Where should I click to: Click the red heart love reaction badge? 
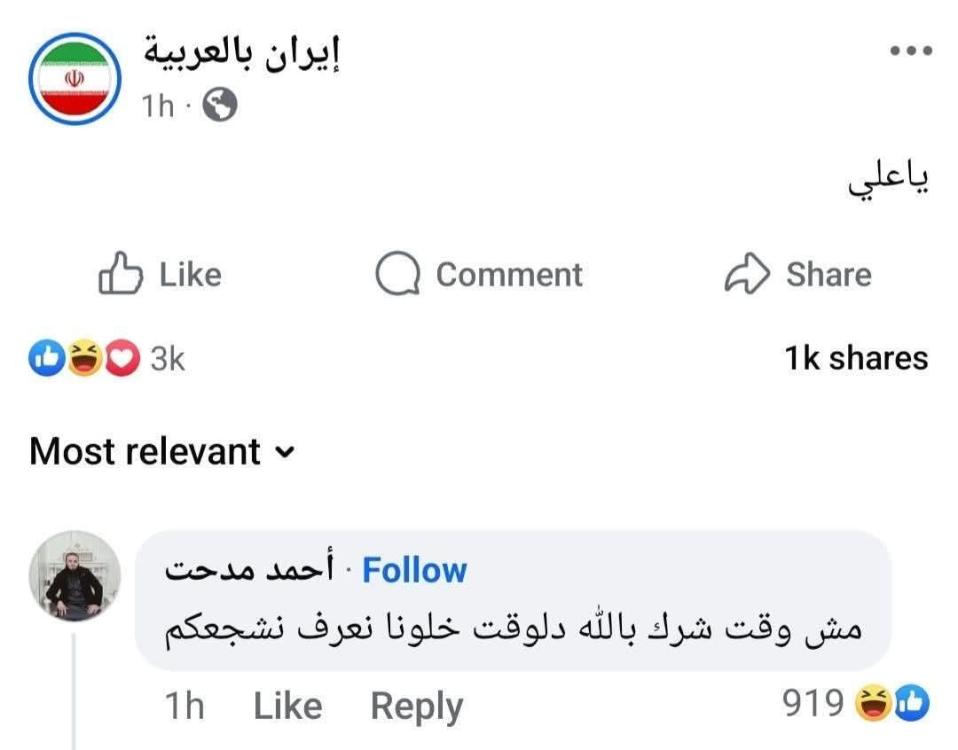[x=122, y=358]
